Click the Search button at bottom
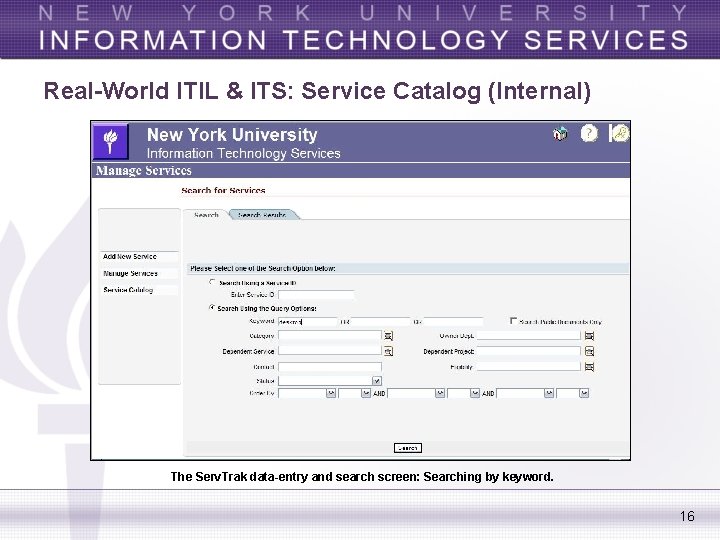 pyautogui.click(x=408, y=448)
